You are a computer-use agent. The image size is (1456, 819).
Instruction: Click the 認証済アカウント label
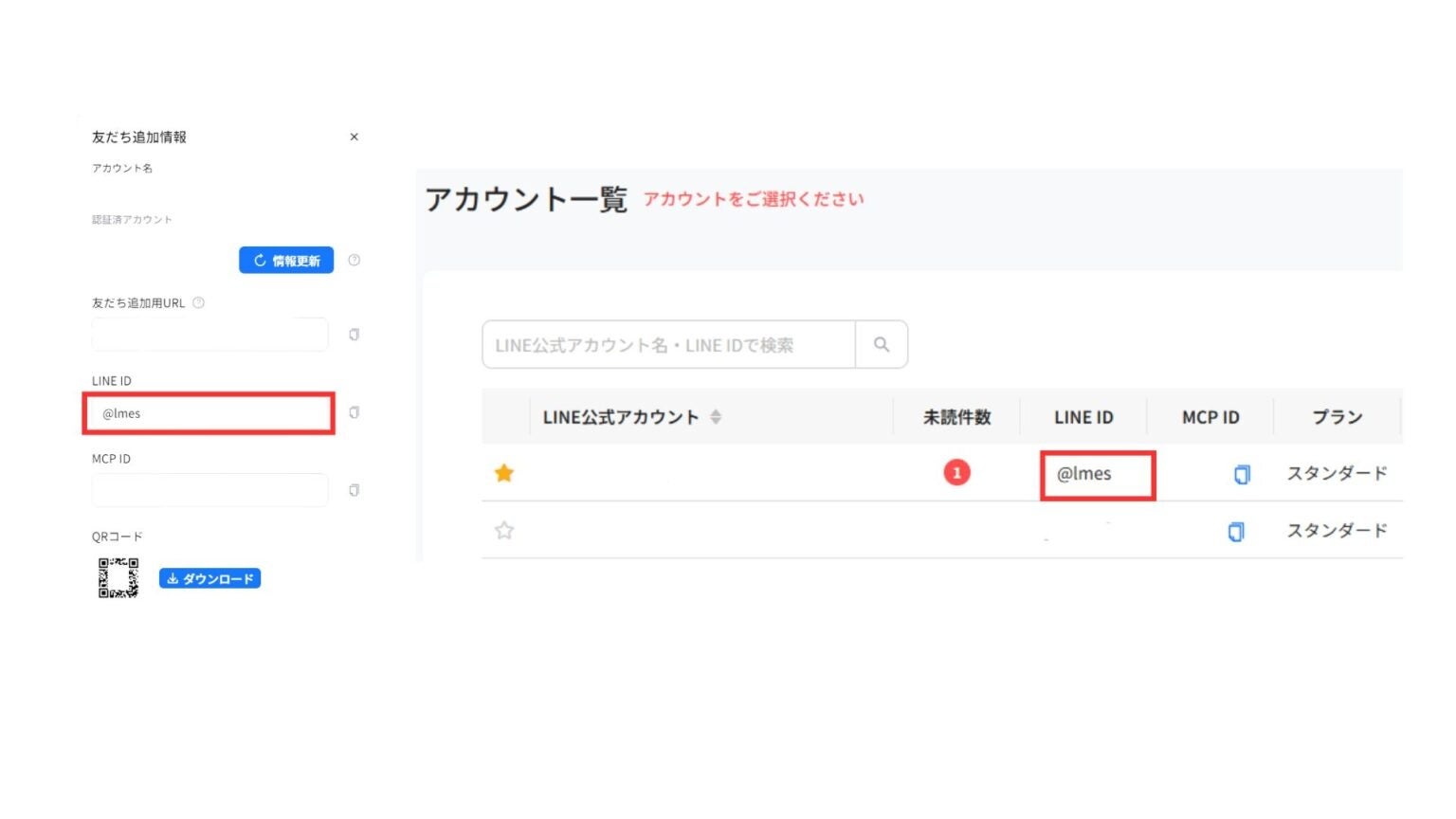click(x=132, y=220)
